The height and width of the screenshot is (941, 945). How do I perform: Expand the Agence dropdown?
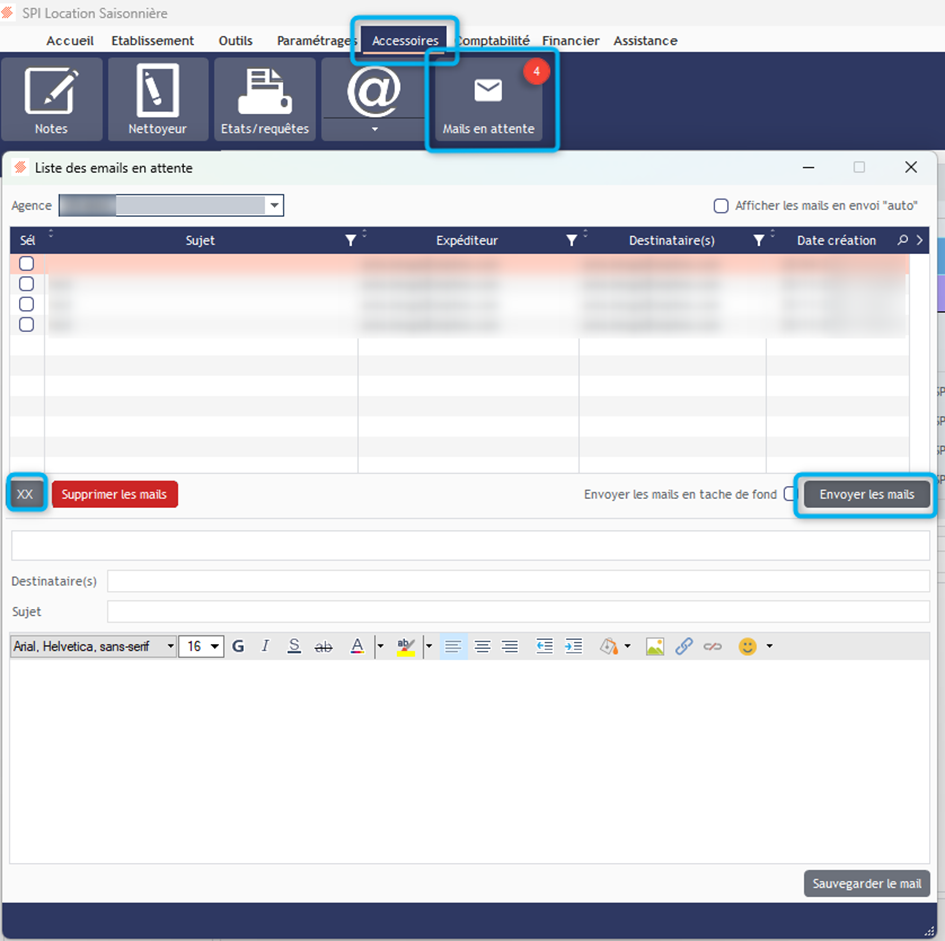point(274,206)
